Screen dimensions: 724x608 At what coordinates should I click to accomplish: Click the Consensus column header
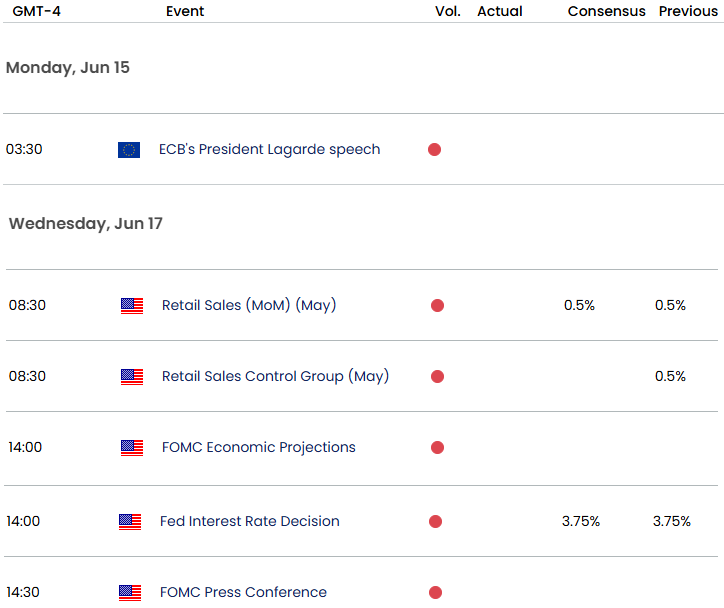(606, 11)
